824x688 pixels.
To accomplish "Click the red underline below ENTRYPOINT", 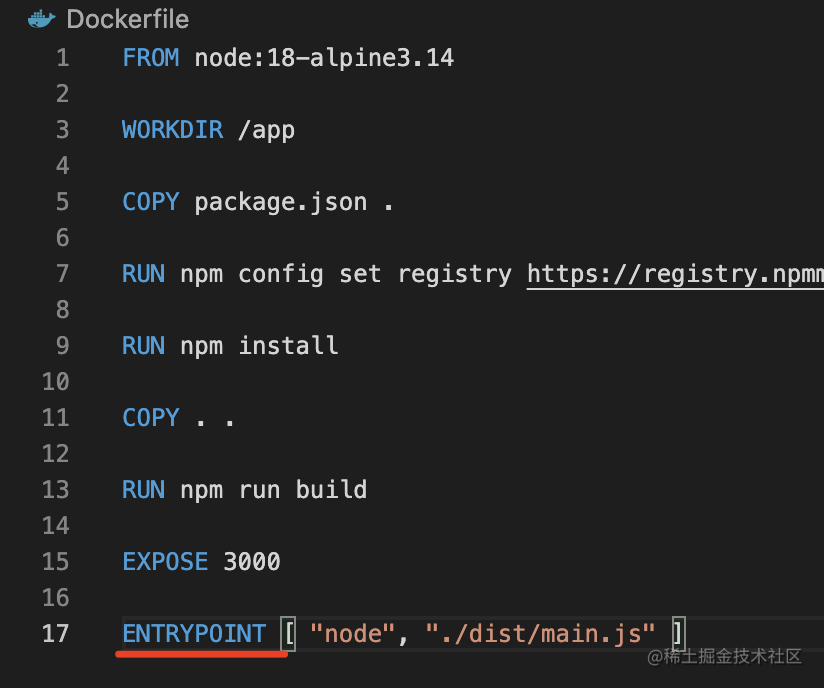I will point(200,652).
